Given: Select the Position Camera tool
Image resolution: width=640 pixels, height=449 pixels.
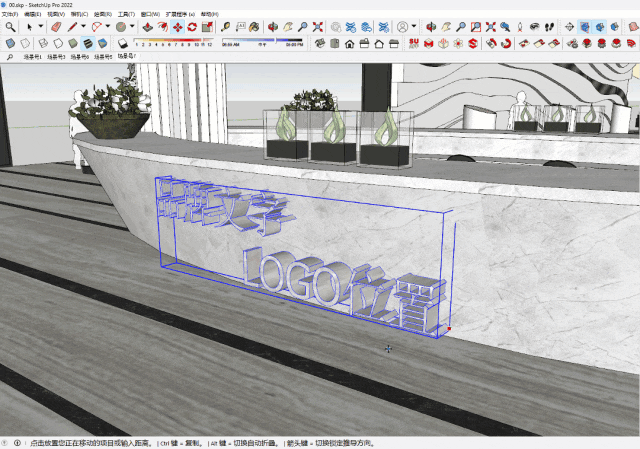Looking at the screenshot, I should point(520,27).
